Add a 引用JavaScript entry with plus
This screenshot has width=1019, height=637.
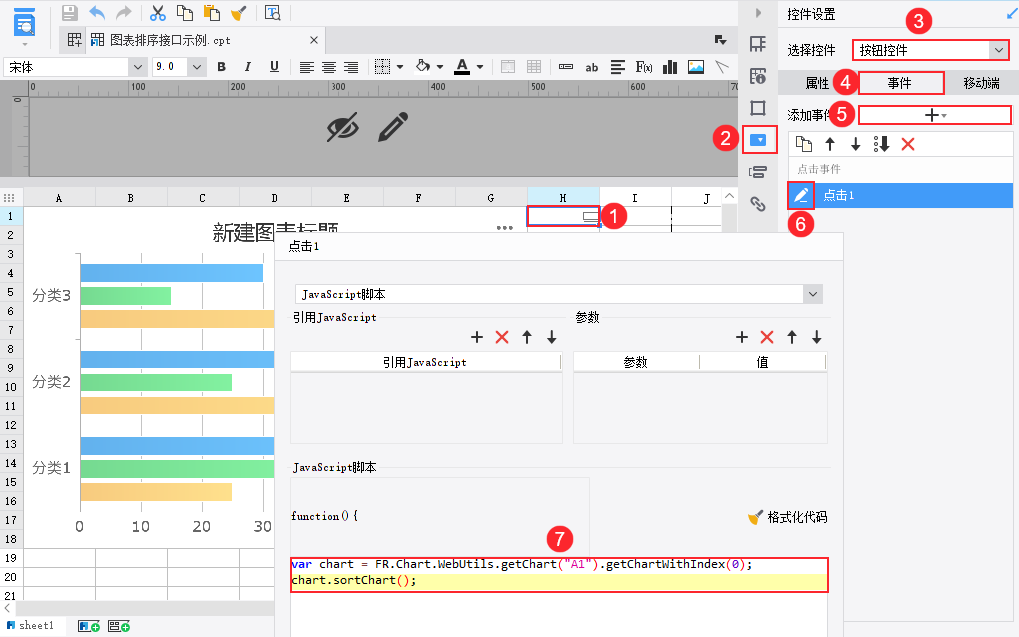[477, 337]
